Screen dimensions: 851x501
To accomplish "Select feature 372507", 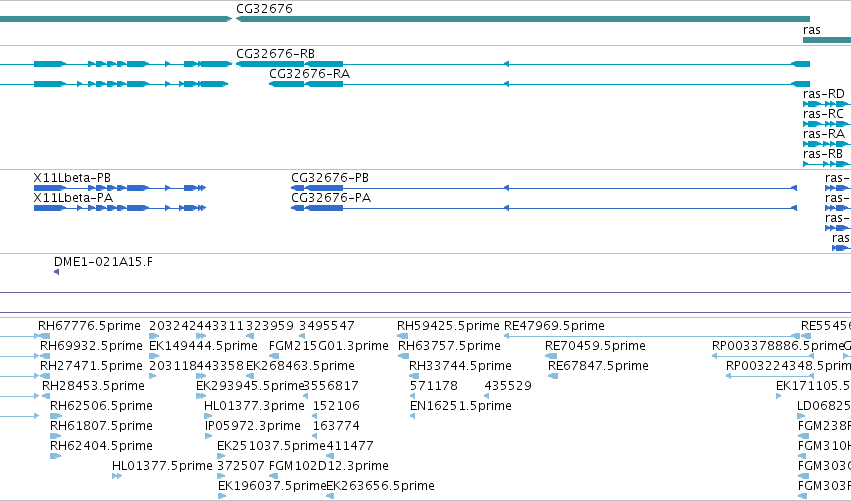I will [x=241, y=466].
